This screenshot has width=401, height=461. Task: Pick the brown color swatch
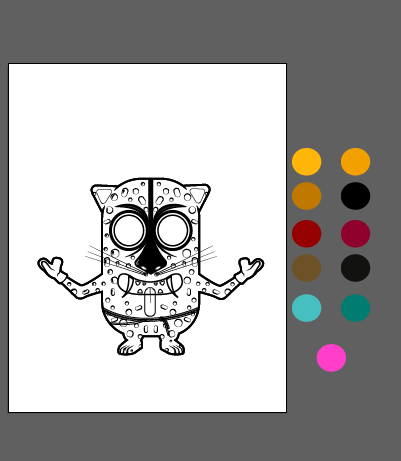point(306,268)
